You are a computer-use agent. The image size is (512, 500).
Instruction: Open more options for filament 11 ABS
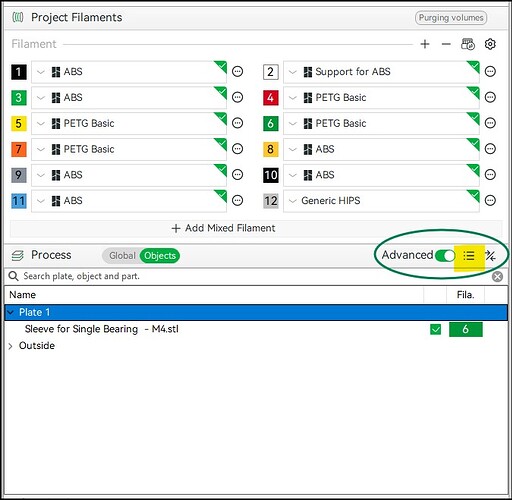(237, 200)
